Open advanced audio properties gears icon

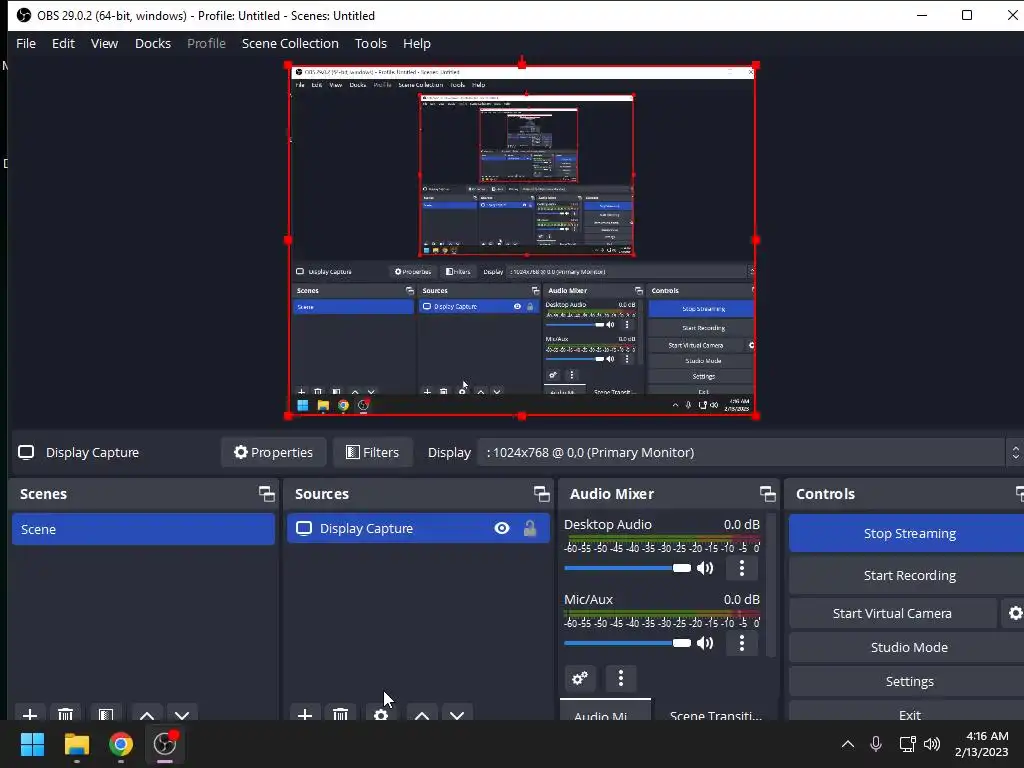(x=580, y=678)
